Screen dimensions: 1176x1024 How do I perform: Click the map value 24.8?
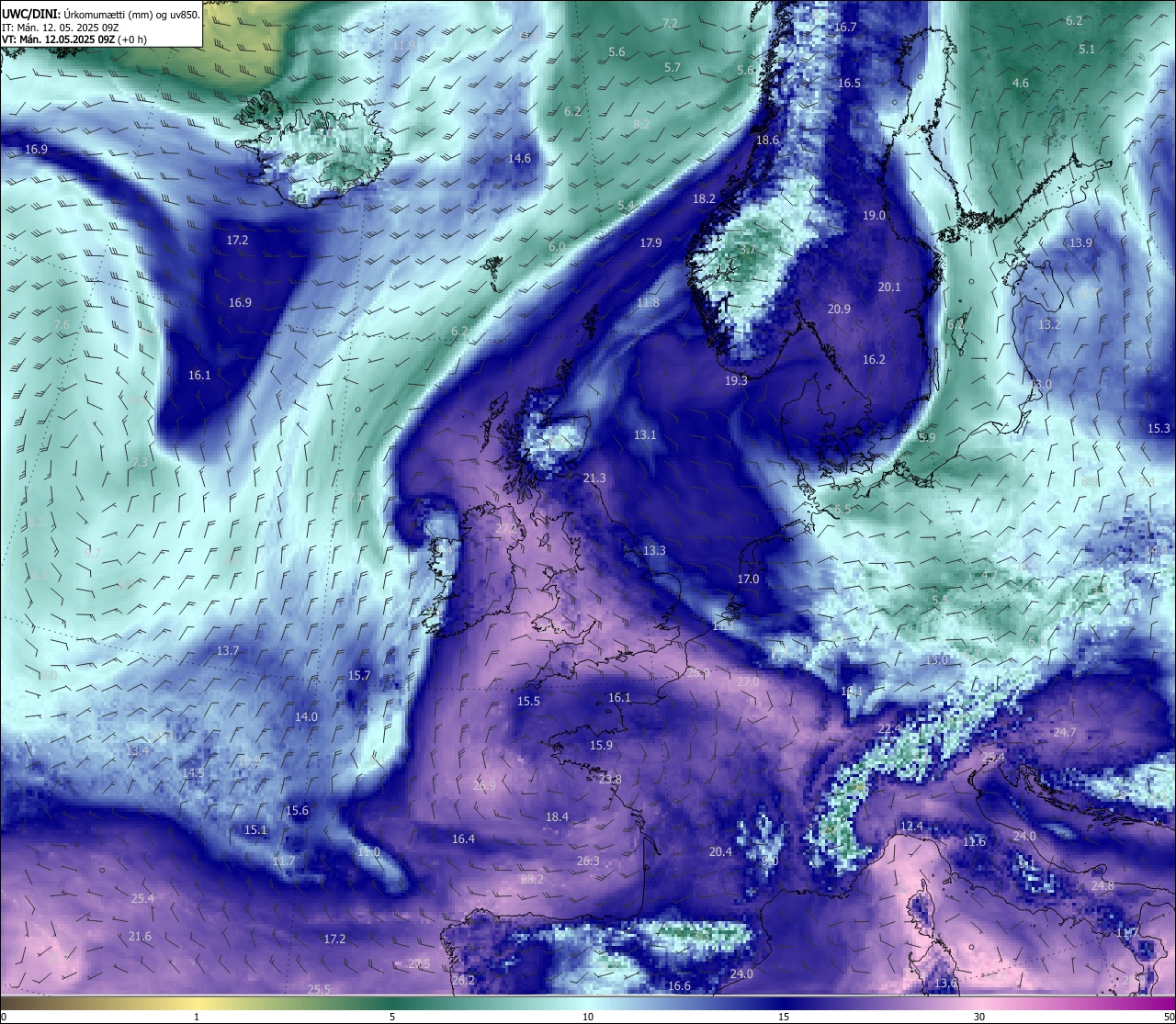(x=1102, y=885)
